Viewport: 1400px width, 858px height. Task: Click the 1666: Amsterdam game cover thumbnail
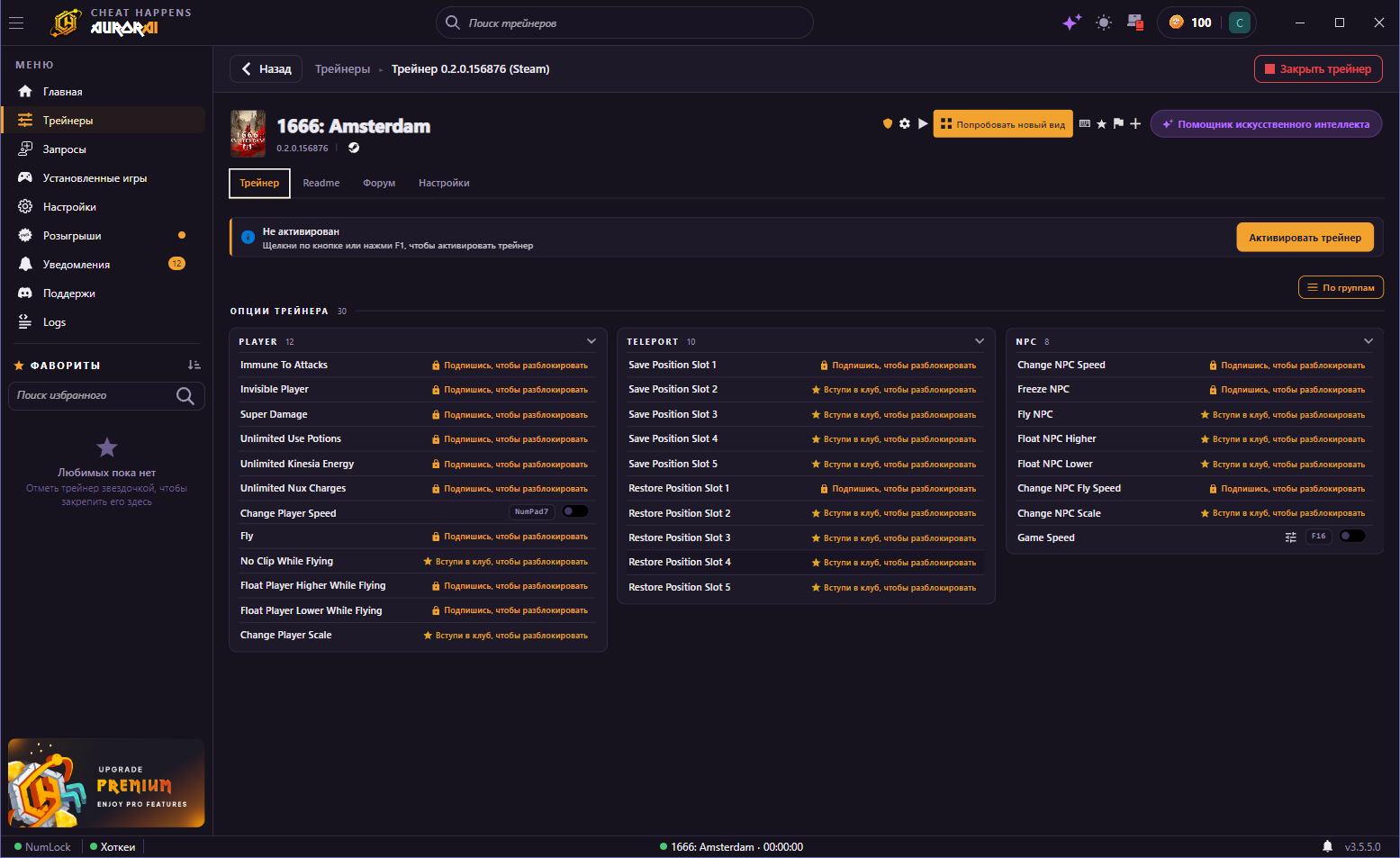point(248,133)
